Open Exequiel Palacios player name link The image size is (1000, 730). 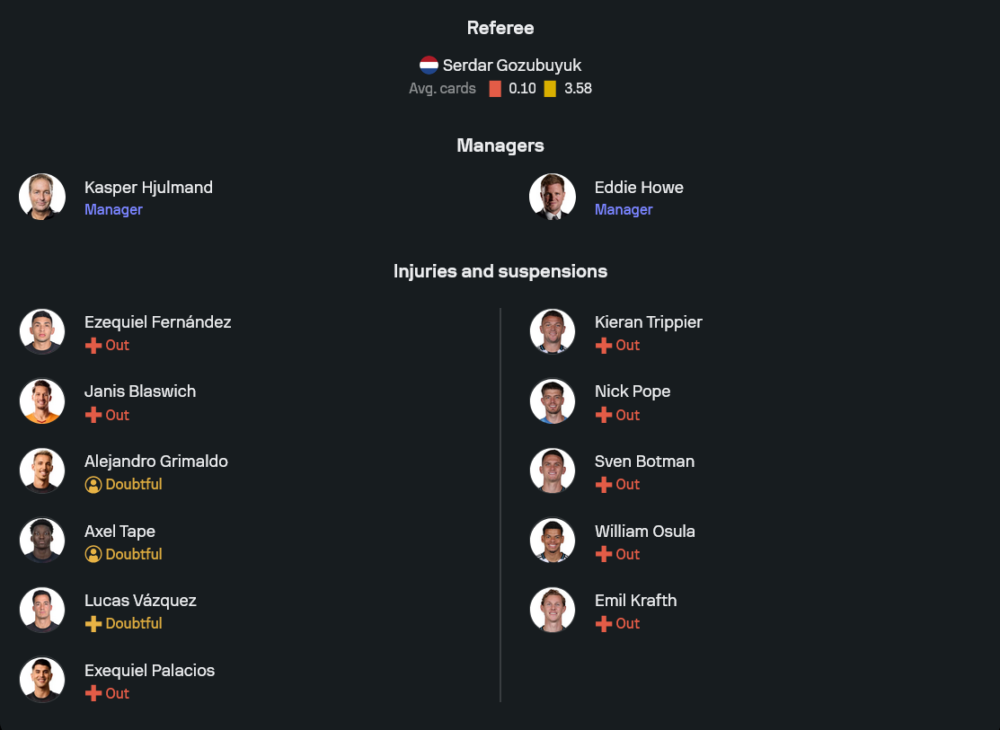149,671
